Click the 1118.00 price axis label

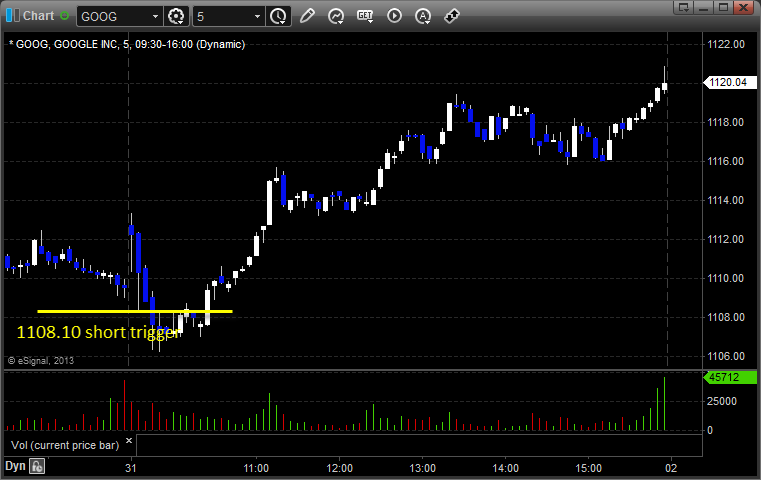pos(726,122)
